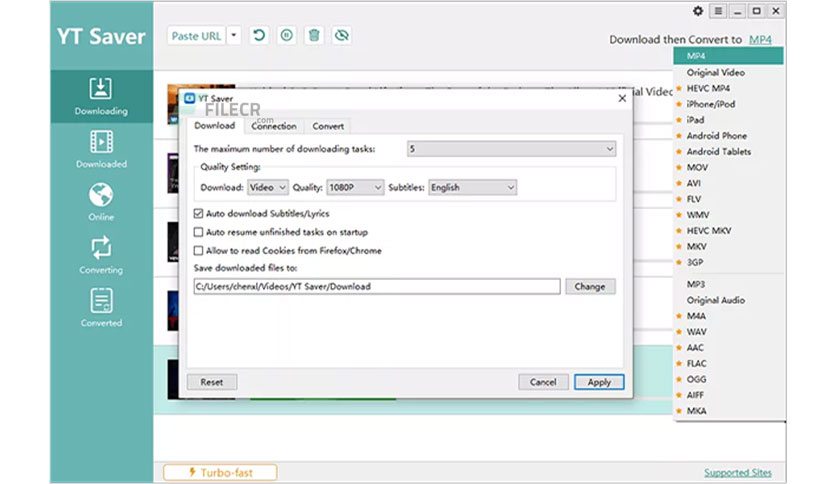Click the private mode eye icon

[341, 36]
